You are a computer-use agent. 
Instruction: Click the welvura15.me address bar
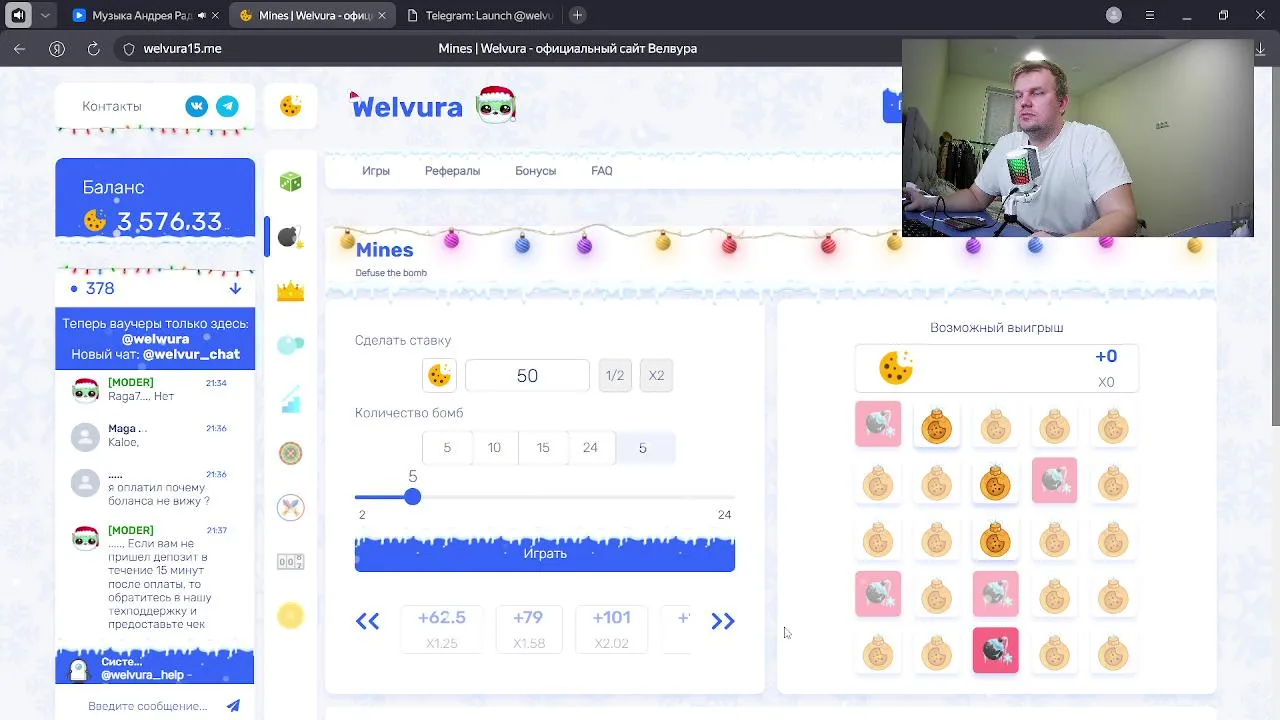(x=183, y=48)
